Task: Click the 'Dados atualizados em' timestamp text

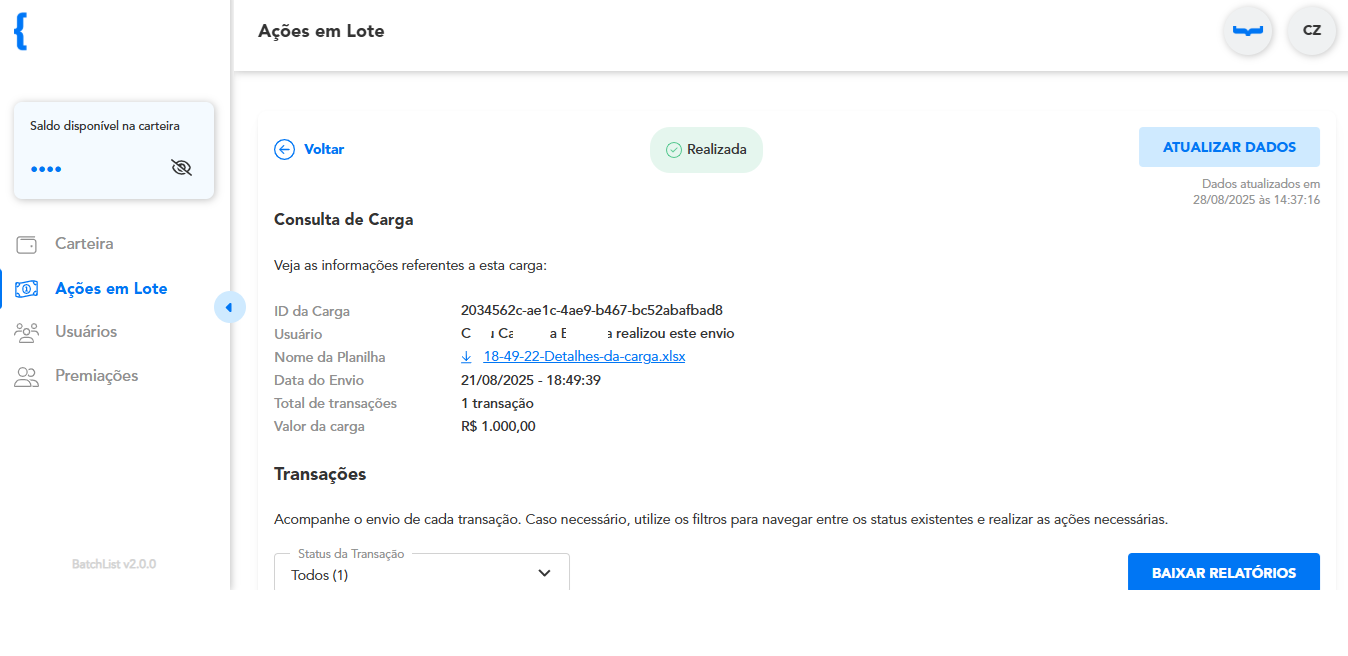Action: 1257,192
